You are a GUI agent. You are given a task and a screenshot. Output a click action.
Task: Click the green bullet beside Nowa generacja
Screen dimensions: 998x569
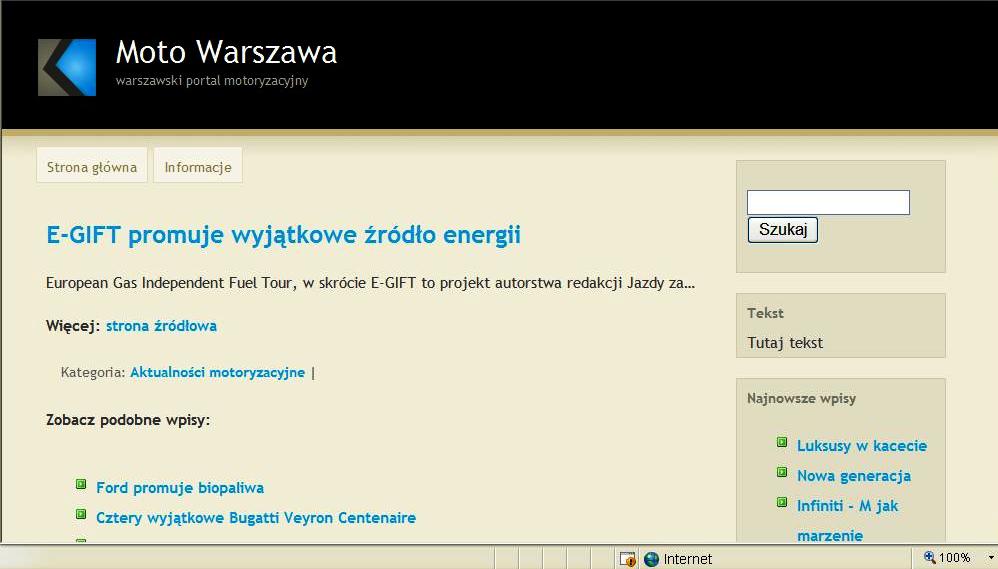(x=782, y=473)
